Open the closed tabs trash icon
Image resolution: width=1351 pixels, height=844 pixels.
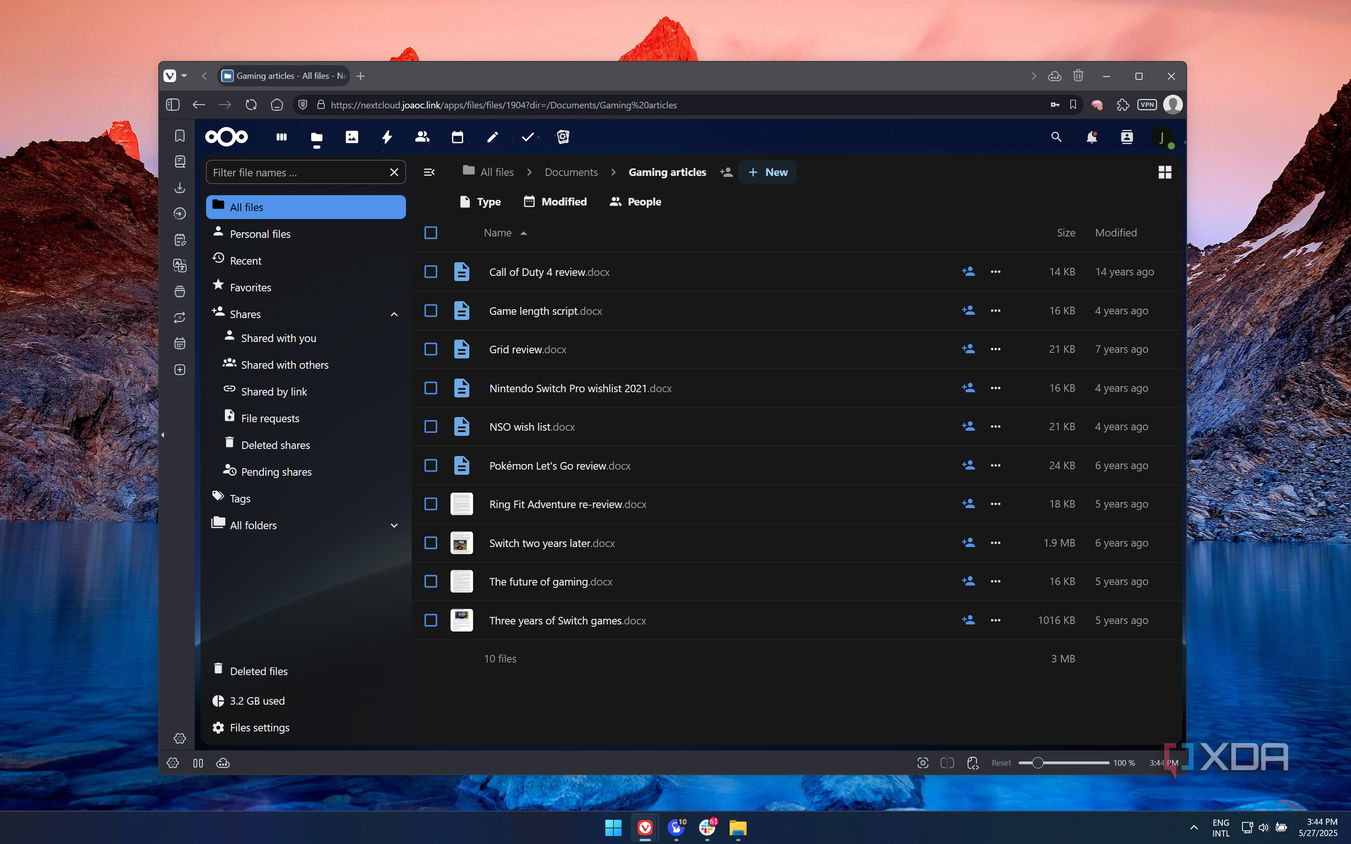1078,76
